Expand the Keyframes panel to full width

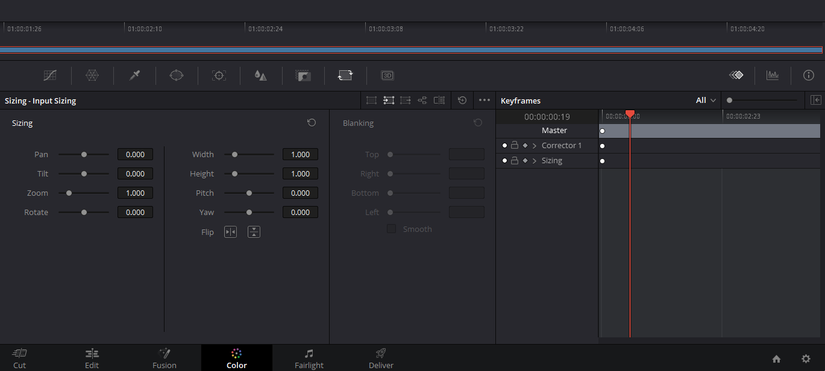coord(816,100)
